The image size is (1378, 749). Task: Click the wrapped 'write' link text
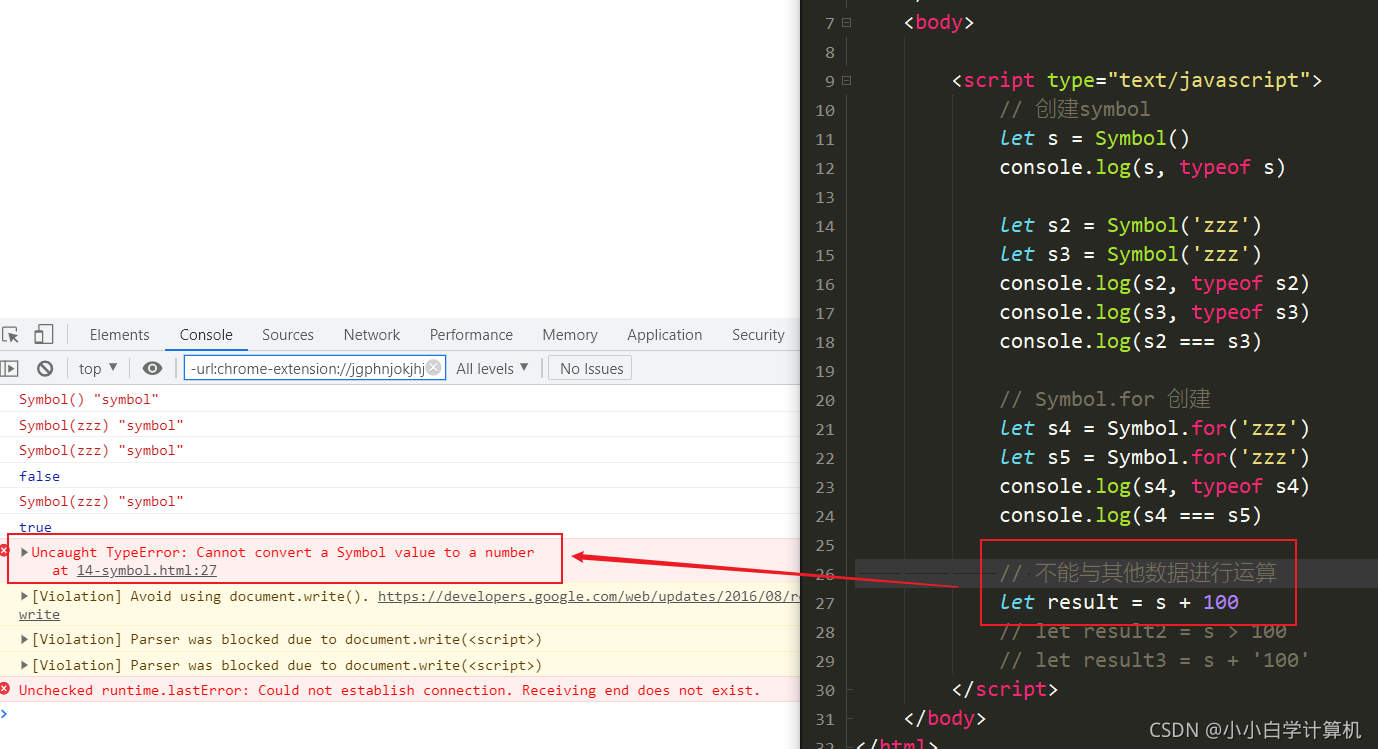coord(39,614)
